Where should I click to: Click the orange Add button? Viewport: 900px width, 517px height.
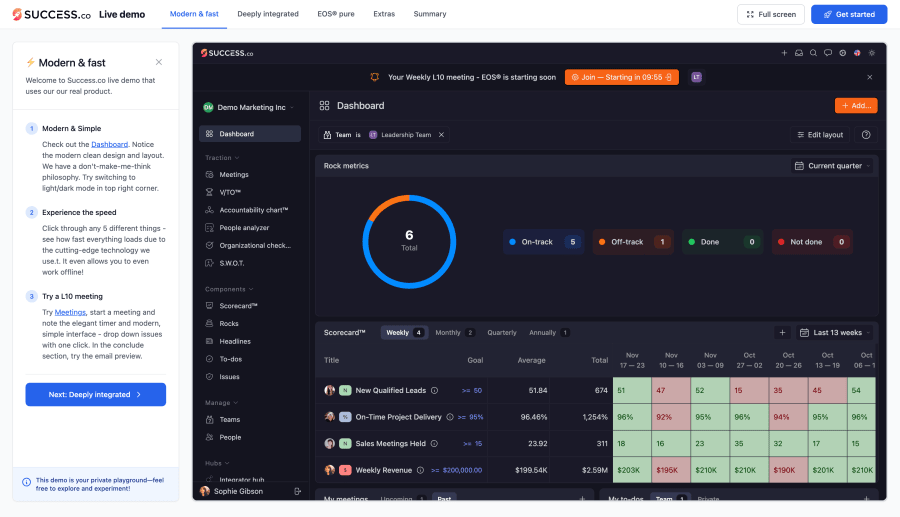pyautogui.click(x=856, y=106)
